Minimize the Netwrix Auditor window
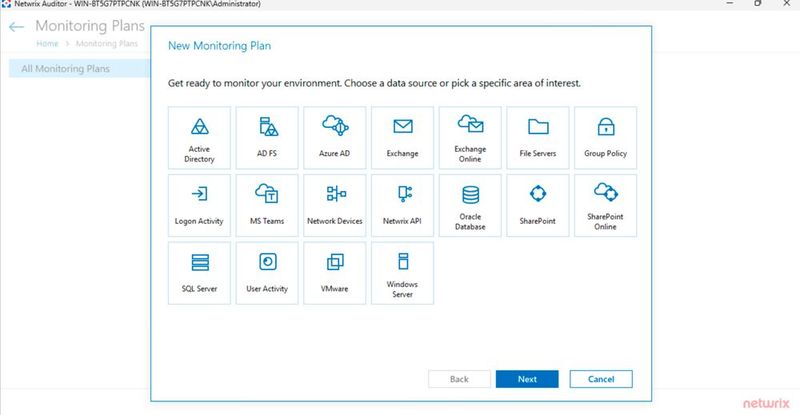This screenshot has width=800, height=415. coord(730,4)
